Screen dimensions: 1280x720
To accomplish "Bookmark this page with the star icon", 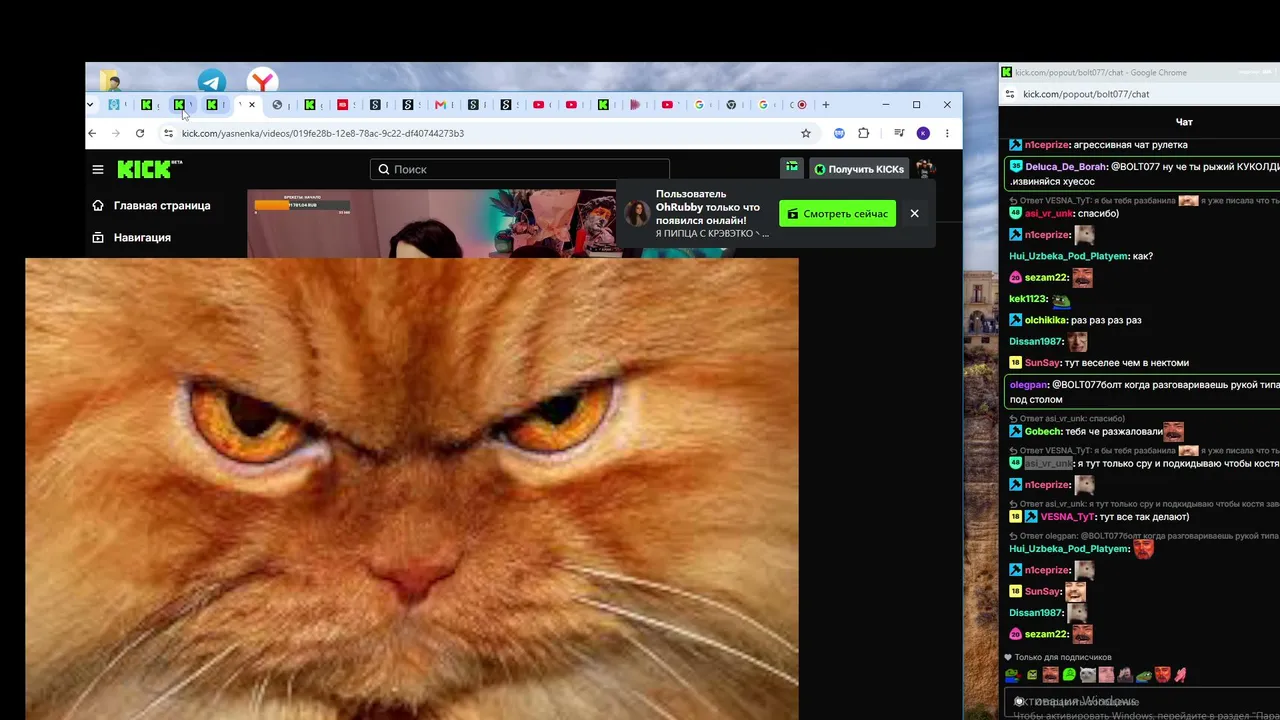I will [806, 133].
